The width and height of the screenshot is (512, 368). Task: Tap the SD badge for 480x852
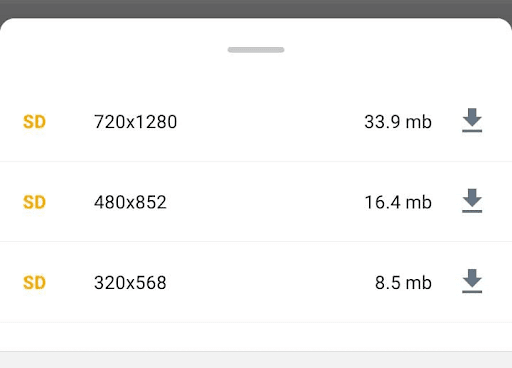click(x=34, y=202)
